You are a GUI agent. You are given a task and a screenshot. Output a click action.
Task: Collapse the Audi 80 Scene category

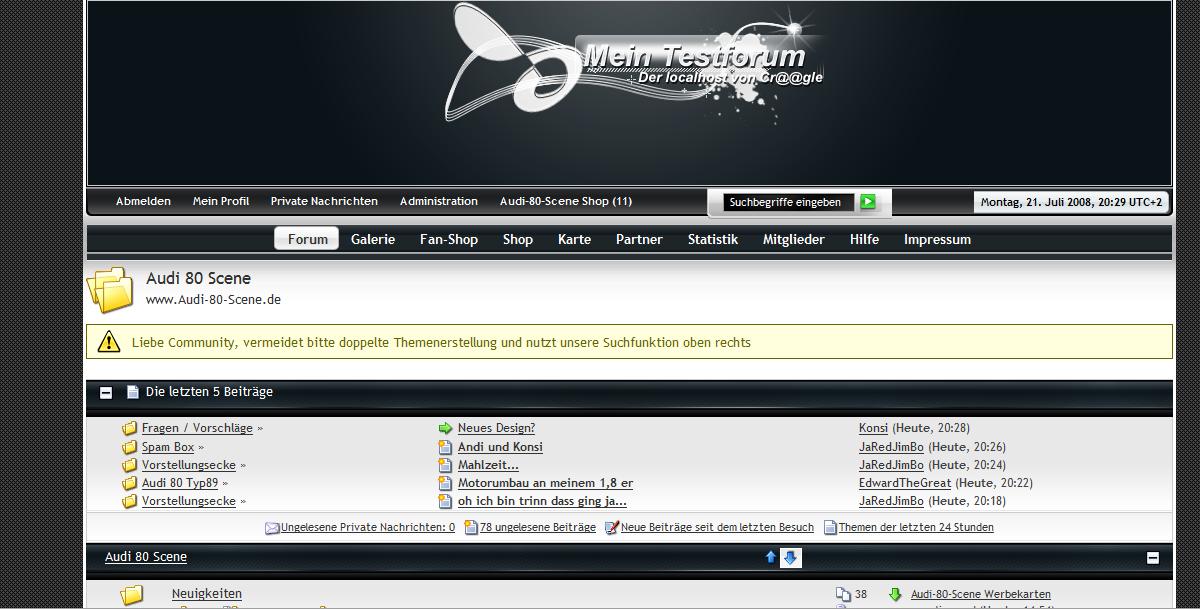click(x=1152, y=558)
